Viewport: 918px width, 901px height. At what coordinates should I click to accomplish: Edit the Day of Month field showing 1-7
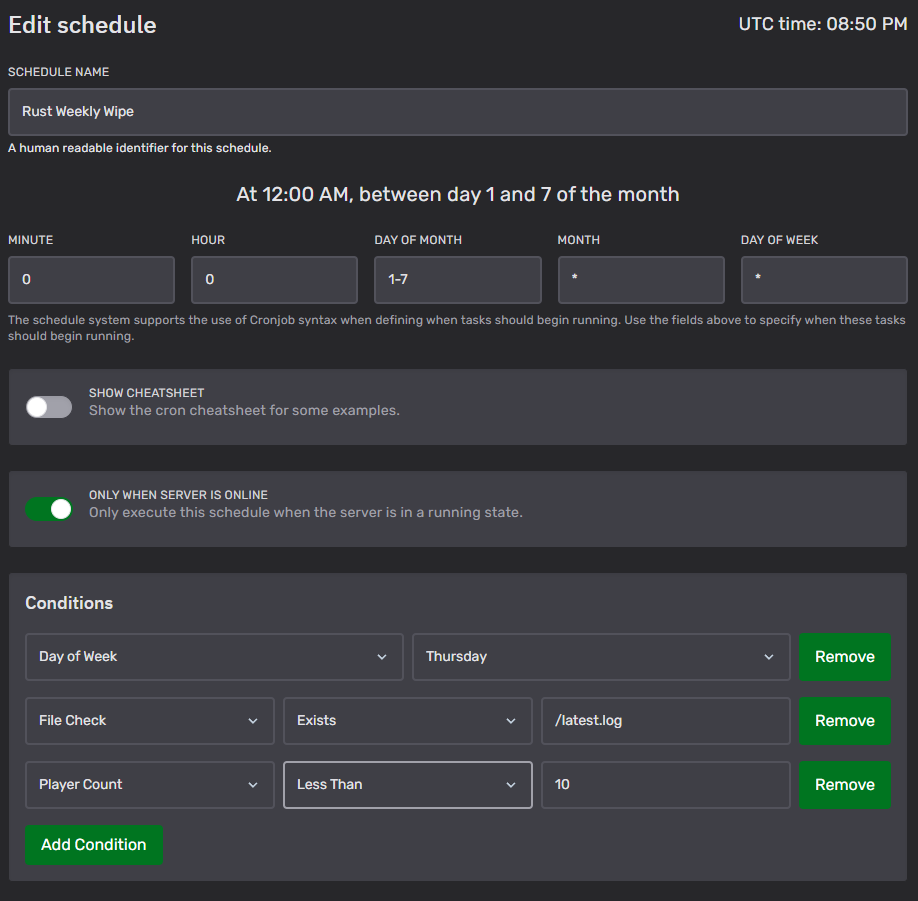(457, 279)
